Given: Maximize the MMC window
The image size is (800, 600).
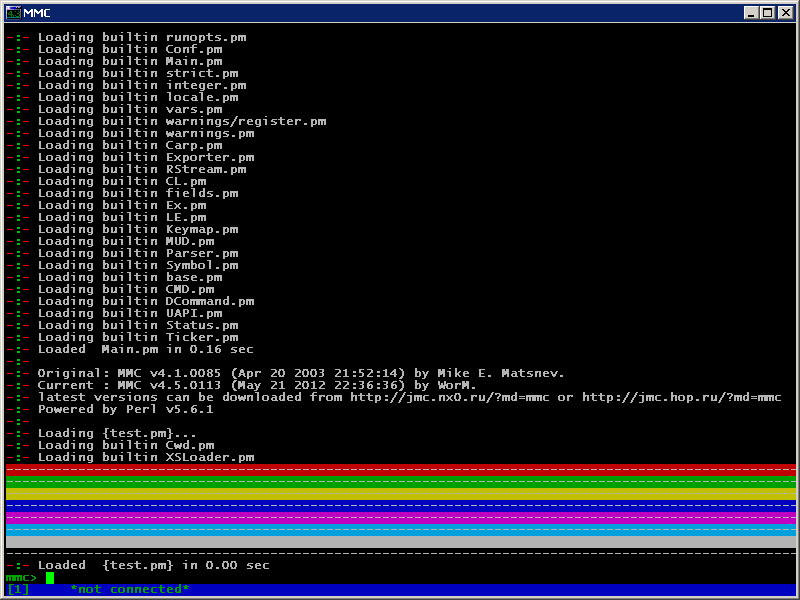Looking at the screenshot, I should pyautogui.click(x=767, y=13).
